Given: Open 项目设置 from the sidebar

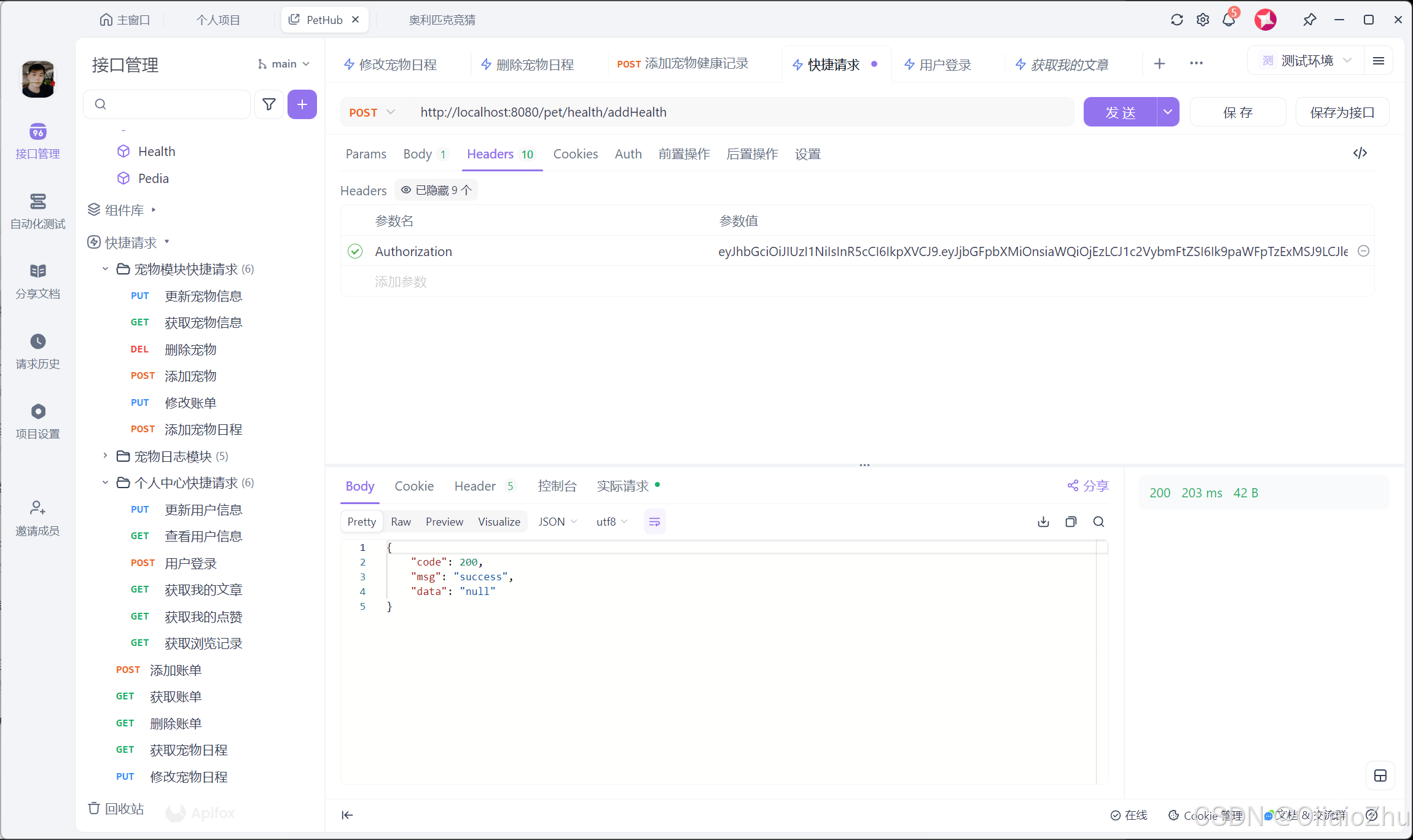Looking at the screenshot, I should click(x=37, y=421).
